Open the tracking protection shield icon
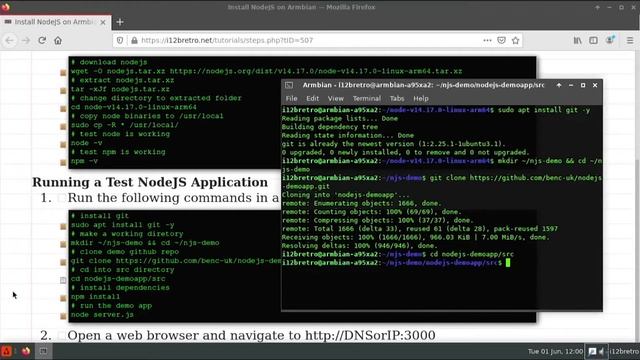The width and height of the screenshot is (640, 360). 120,40
